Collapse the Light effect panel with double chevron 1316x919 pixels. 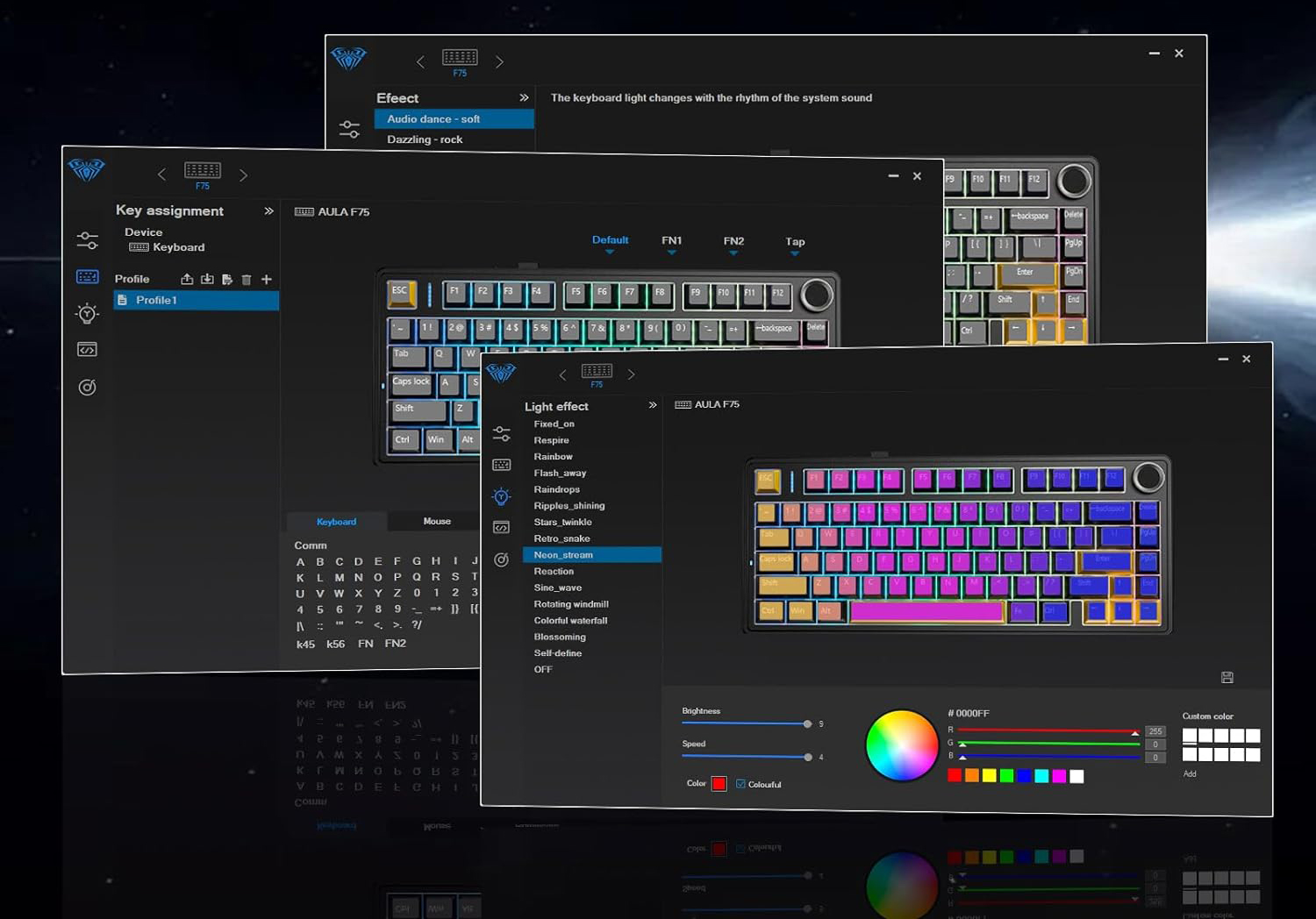(653, 405)
